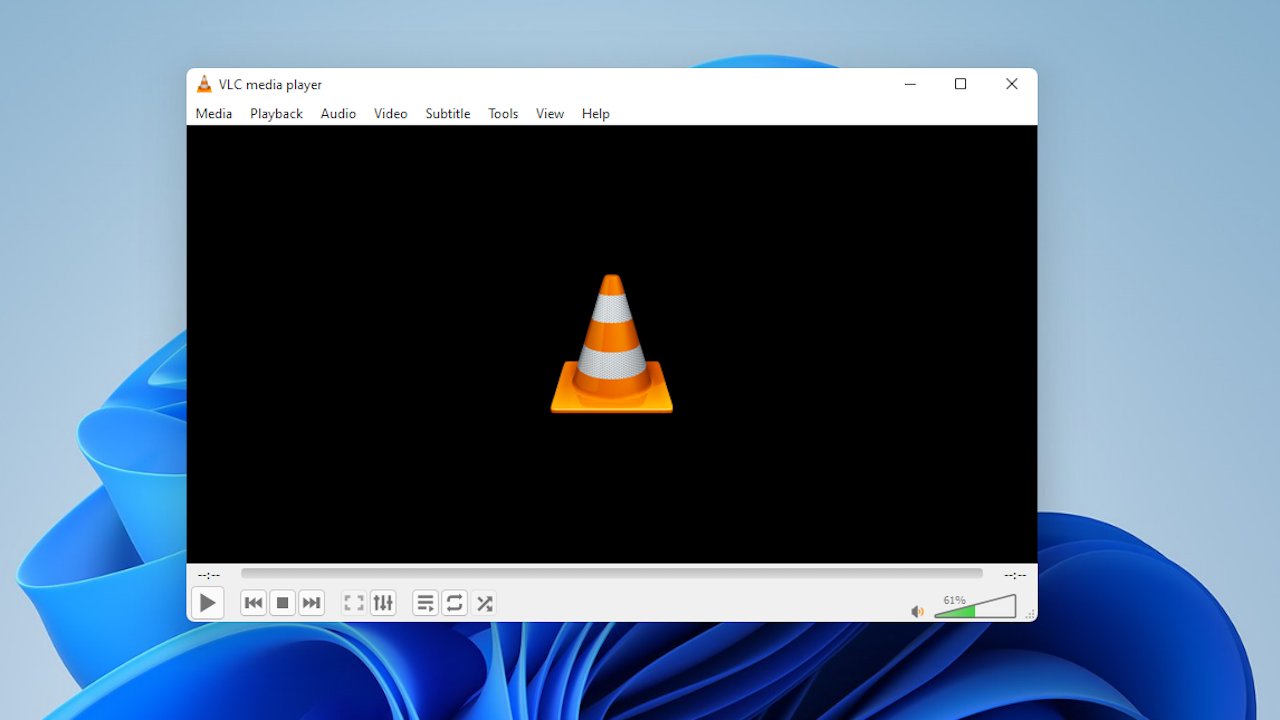The image size is (1280, 720).
Task: Show the playlist view icon
Action: pos(424,602)
